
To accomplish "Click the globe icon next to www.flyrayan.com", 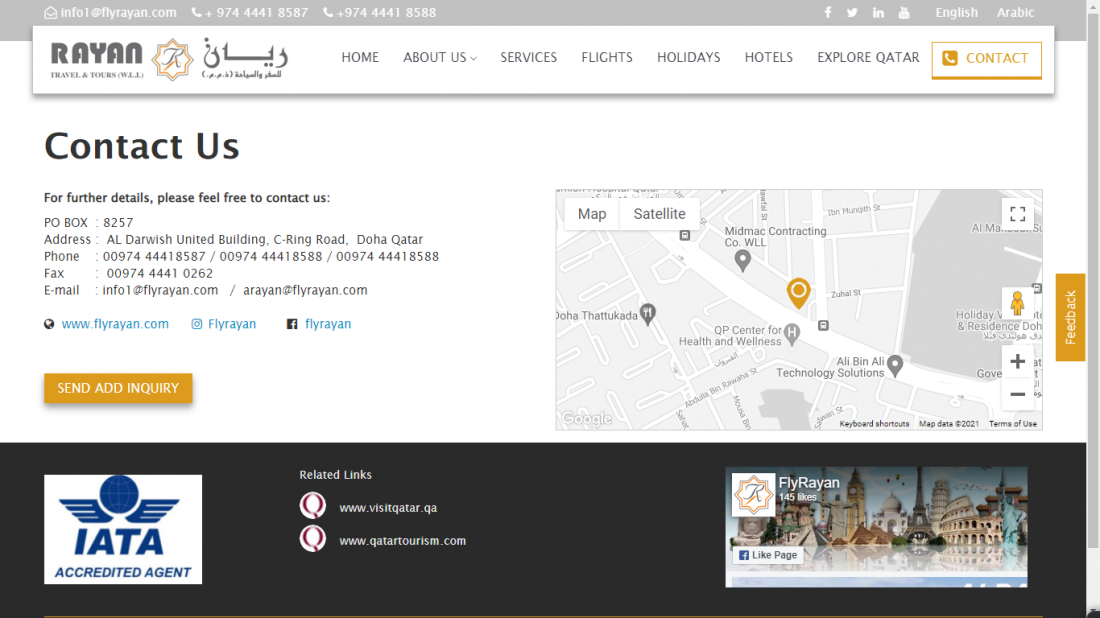I will pos(49,324).
